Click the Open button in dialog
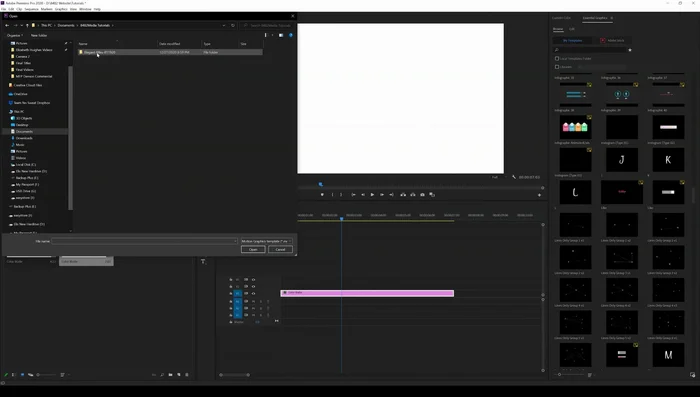 pos(253,250)
